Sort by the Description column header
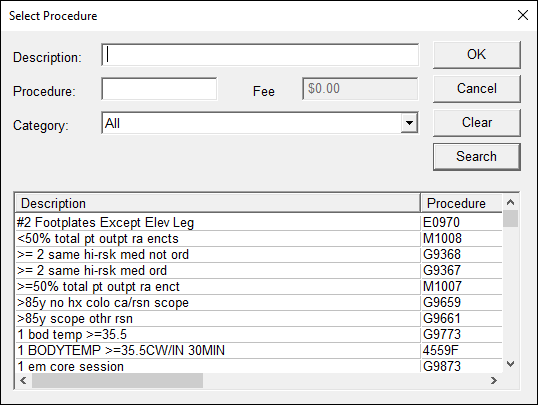 (x=218, y=203)
